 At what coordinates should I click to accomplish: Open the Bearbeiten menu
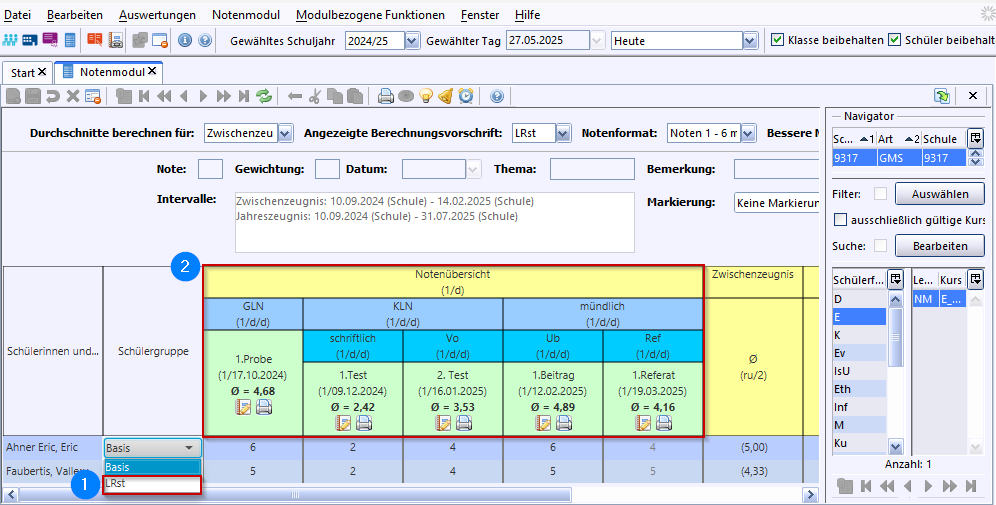[x=75, y=15]
